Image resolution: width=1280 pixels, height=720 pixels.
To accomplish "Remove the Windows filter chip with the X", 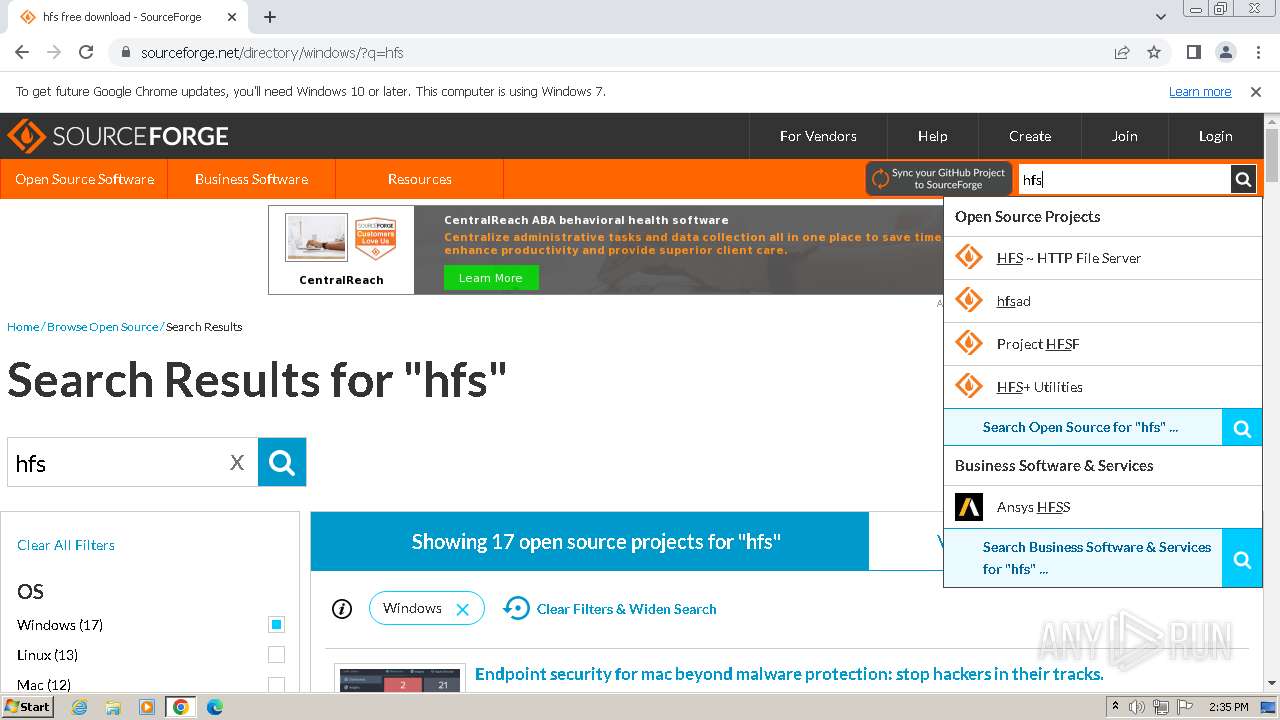I will (462, 609).
